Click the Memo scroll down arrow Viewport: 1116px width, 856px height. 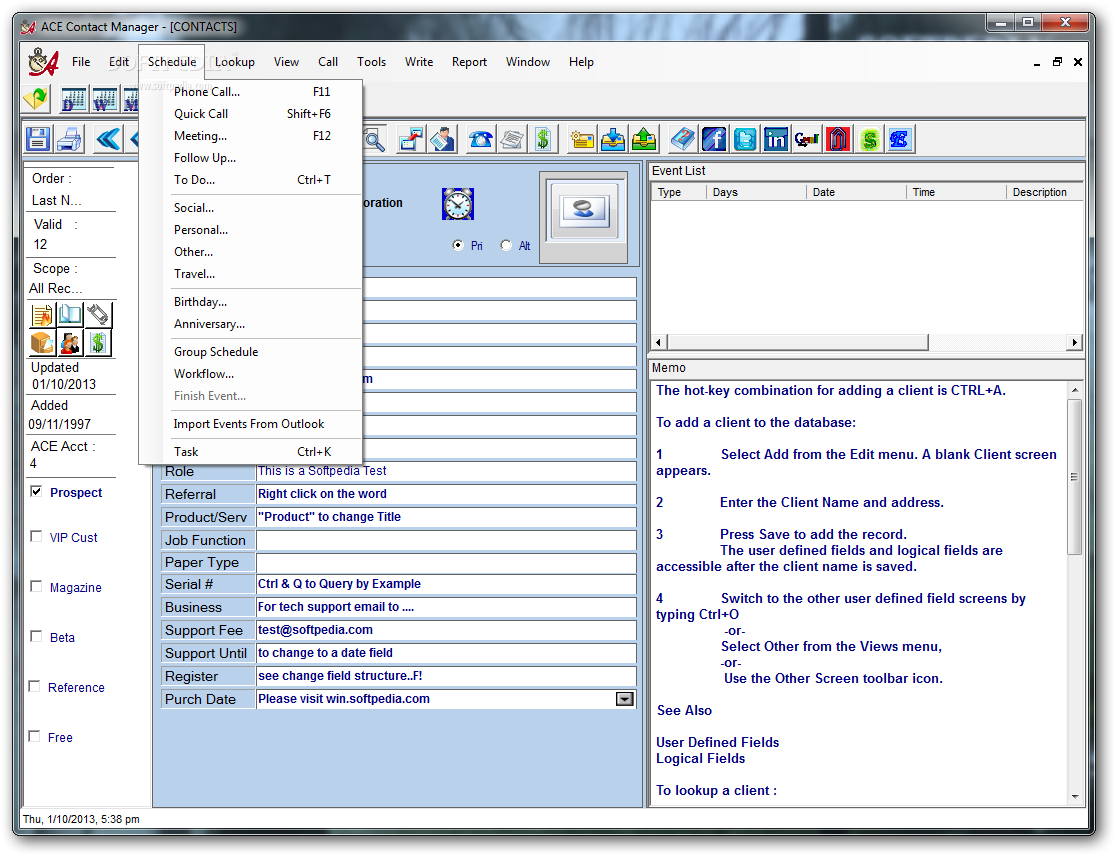(1075, 797)
